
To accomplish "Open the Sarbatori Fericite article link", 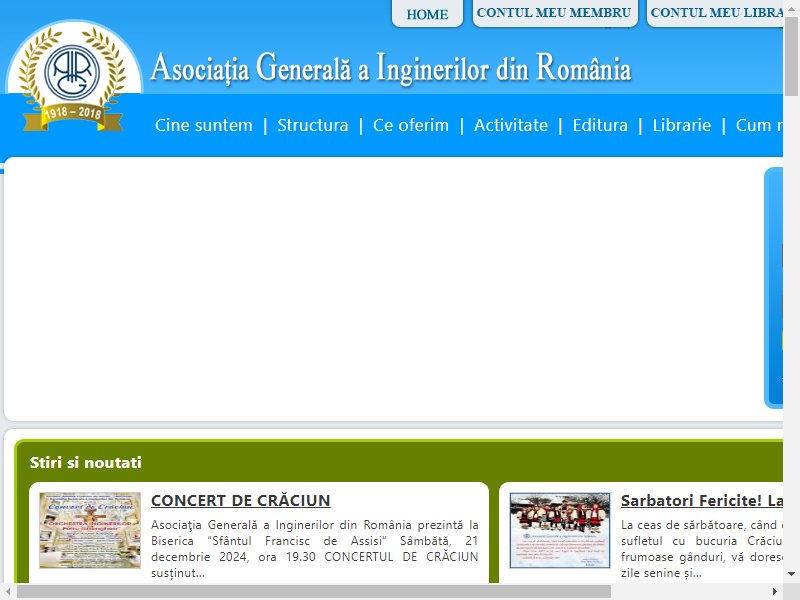I will tap(702, 501).
